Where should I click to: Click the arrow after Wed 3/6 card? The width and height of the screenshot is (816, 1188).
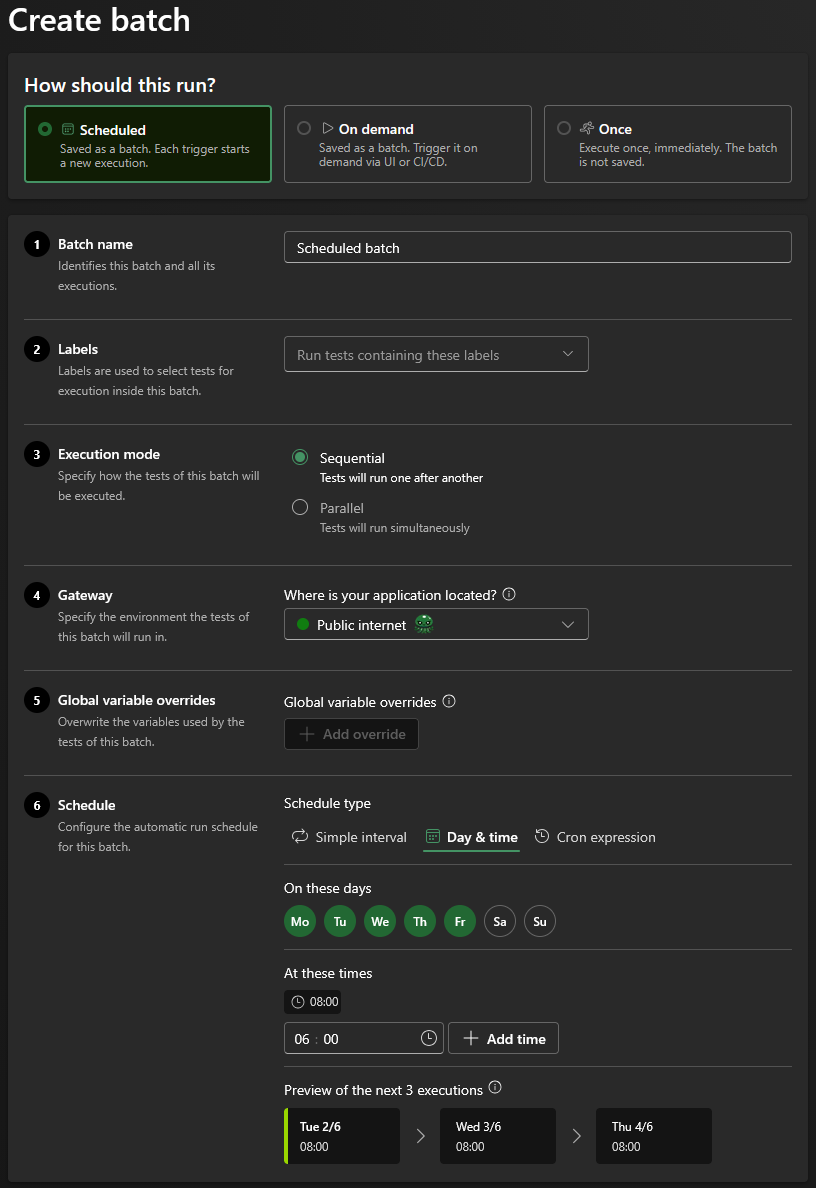click(577, 1136)
